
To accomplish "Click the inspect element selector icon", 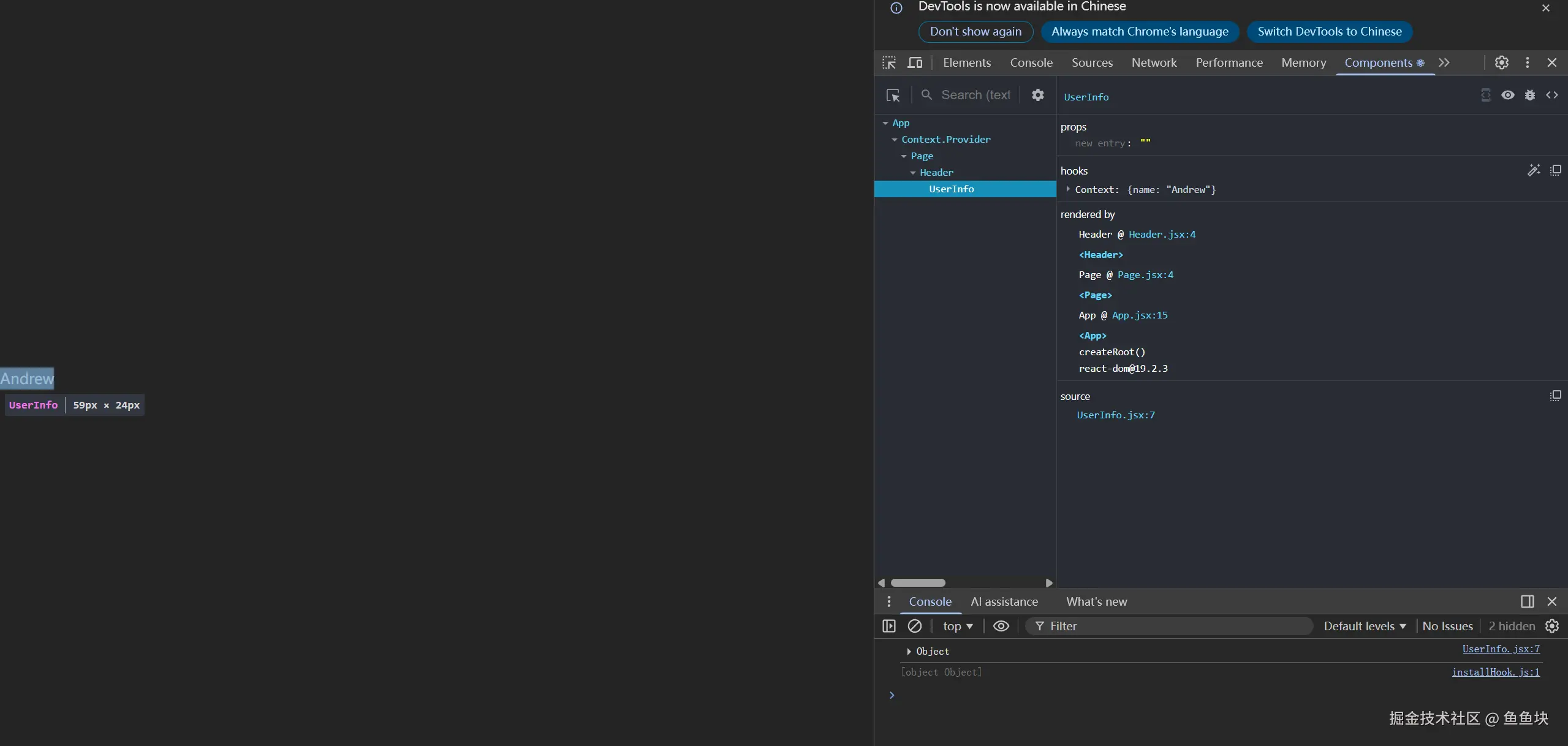I will pyautogui.click(x=889, y=62).
